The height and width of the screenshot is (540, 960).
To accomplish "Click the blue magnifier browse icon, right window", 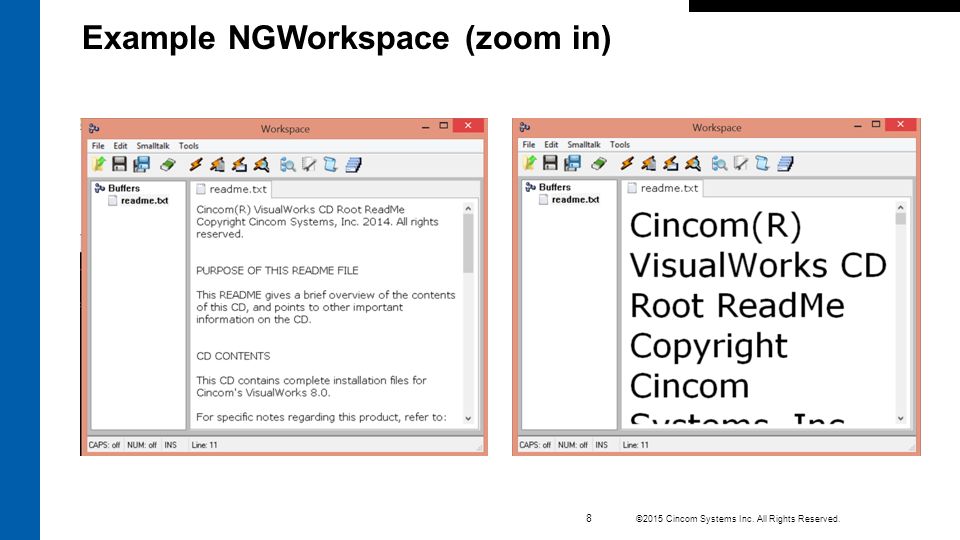I will [719, 163].
